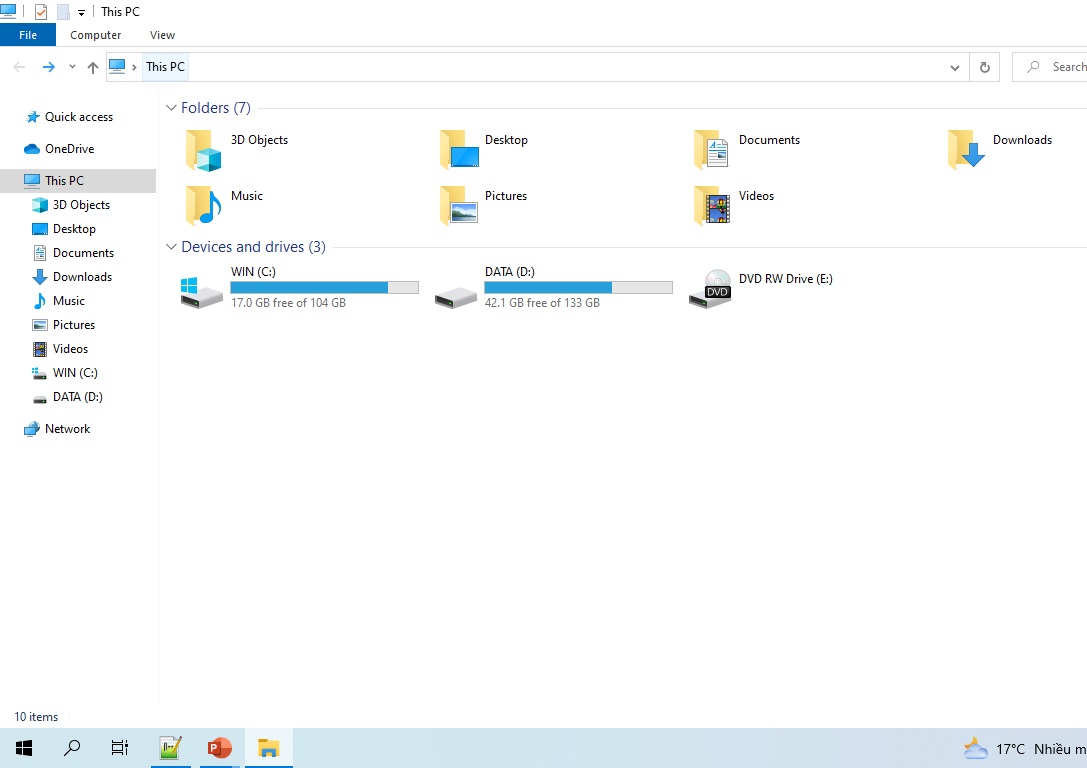Select the Videos folder icon in main pane
The image size is (1087, 768).
(712, 205)
